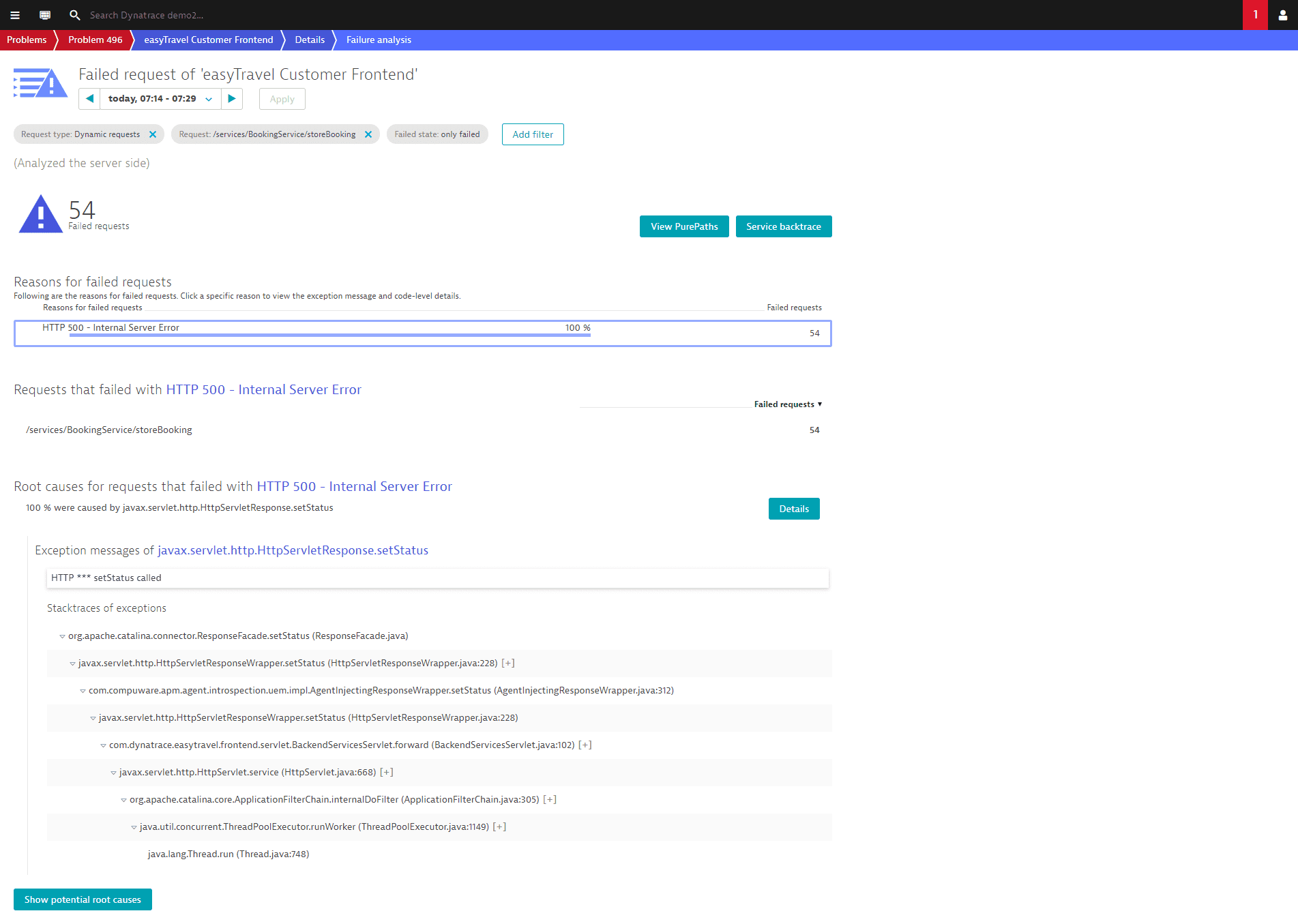Open root cause Details button
This screenshot has width=1298, height=924.
click(794, 509)
